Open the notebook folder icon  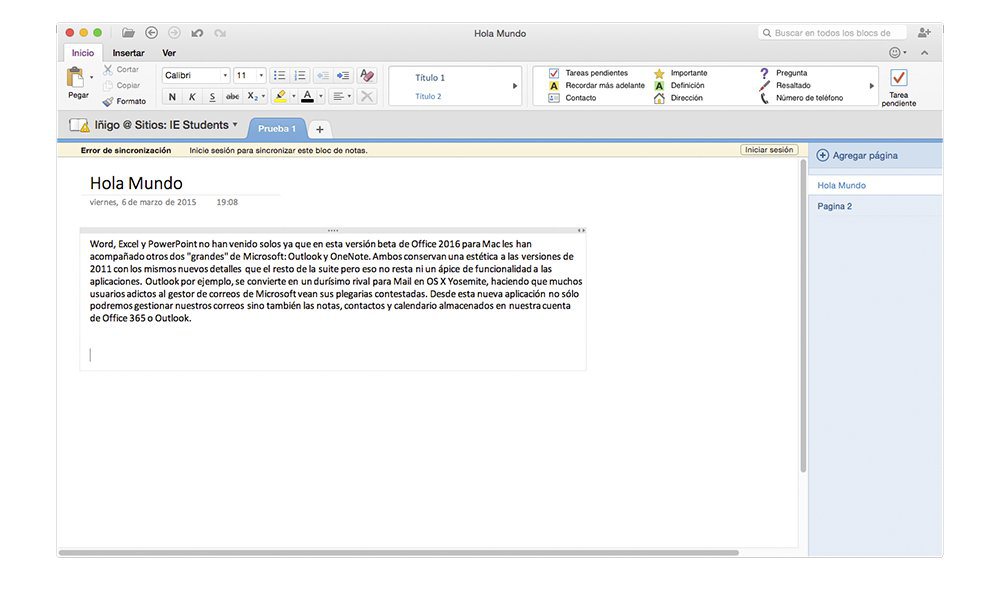click(128, 33)
